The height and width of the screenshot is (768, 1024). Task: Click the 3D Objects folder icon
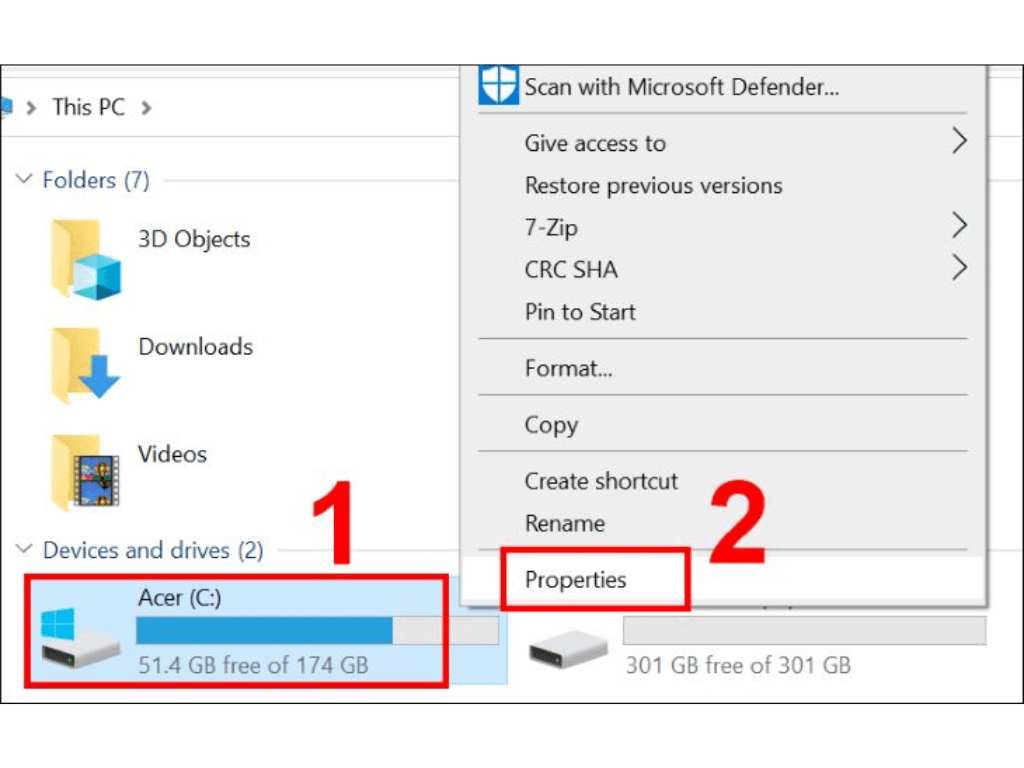(86, 259)
